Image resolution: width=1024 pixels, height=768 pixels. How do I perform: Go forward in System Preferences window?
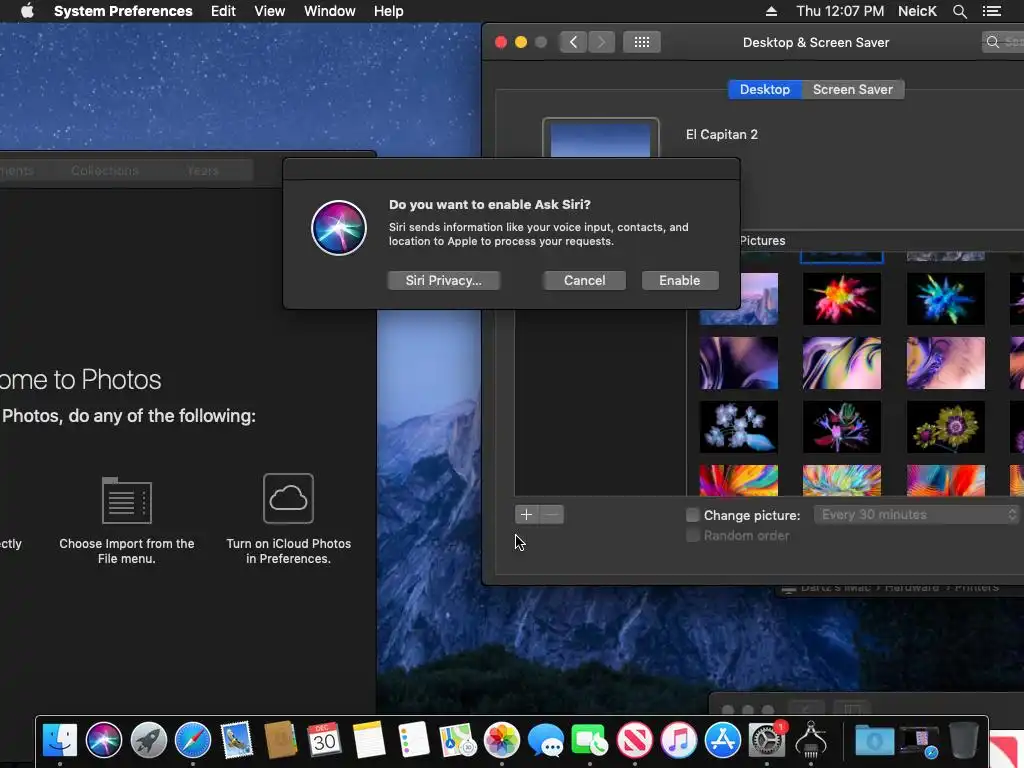pyautogui.click(x=601, y=42)
